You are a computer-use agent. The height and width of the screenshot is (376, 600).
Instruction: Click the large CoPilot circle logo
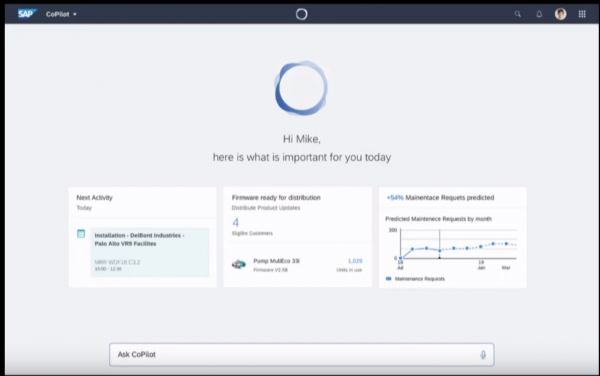(x=302, y=88)
